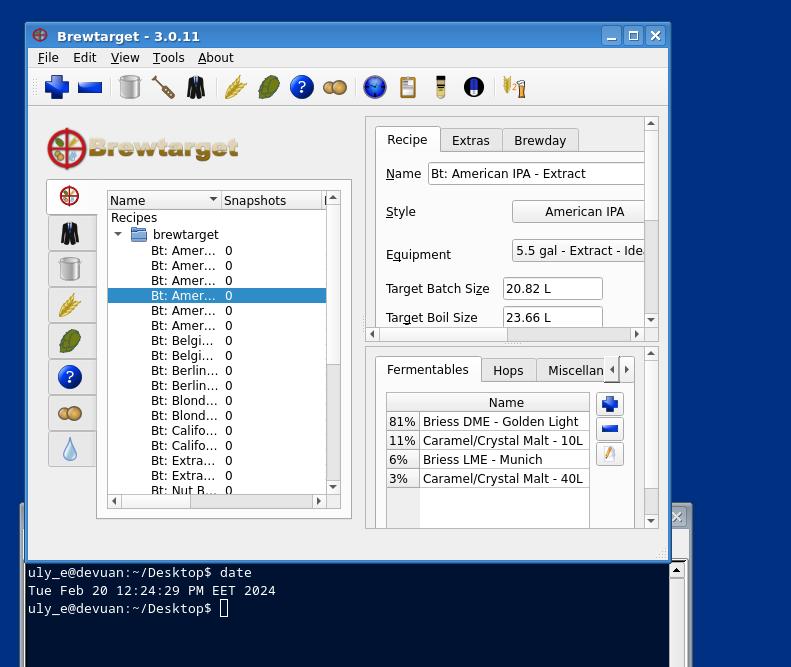Screen dimensions: 791x667
Task: Select the Briess LME - Munich row
Action: coord(488,460)
